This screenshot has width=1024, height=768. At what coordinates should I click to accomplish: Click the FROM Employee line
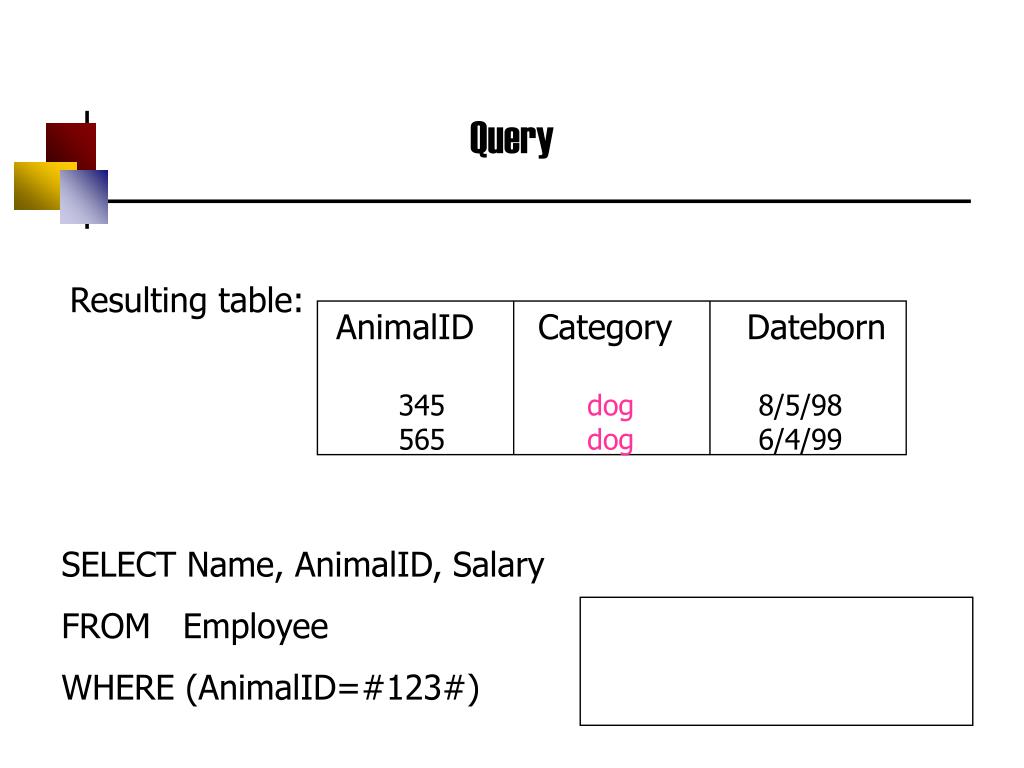pos(195,628)
